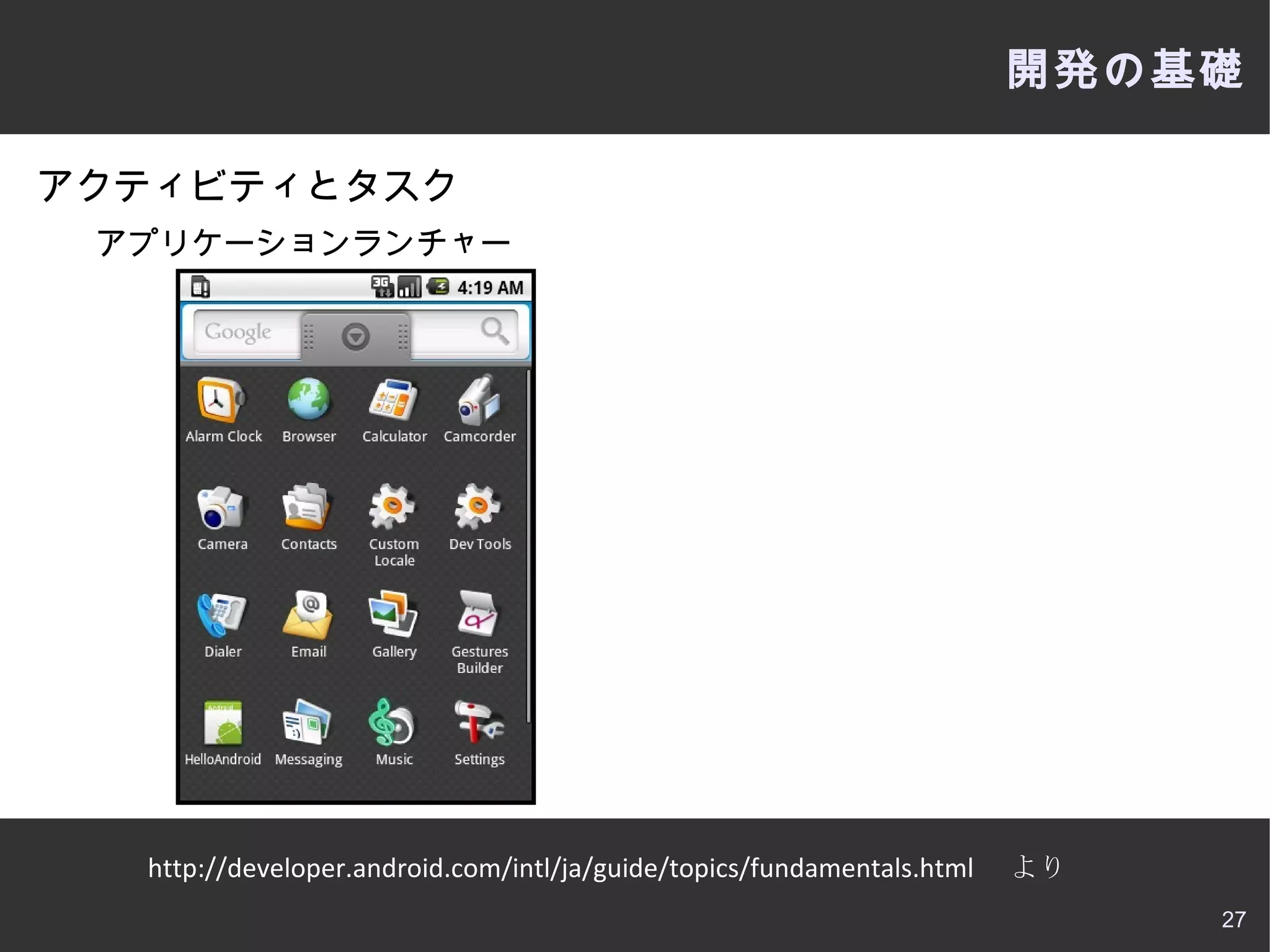Click the app drawer scrollbar
Image resolution: width=1270 pixels, height=952 pixels.
coord(528,546)
